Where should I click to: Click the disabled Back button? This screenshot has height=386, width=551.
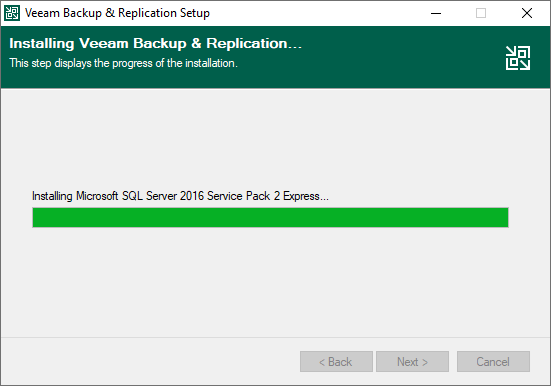(336, 361)
